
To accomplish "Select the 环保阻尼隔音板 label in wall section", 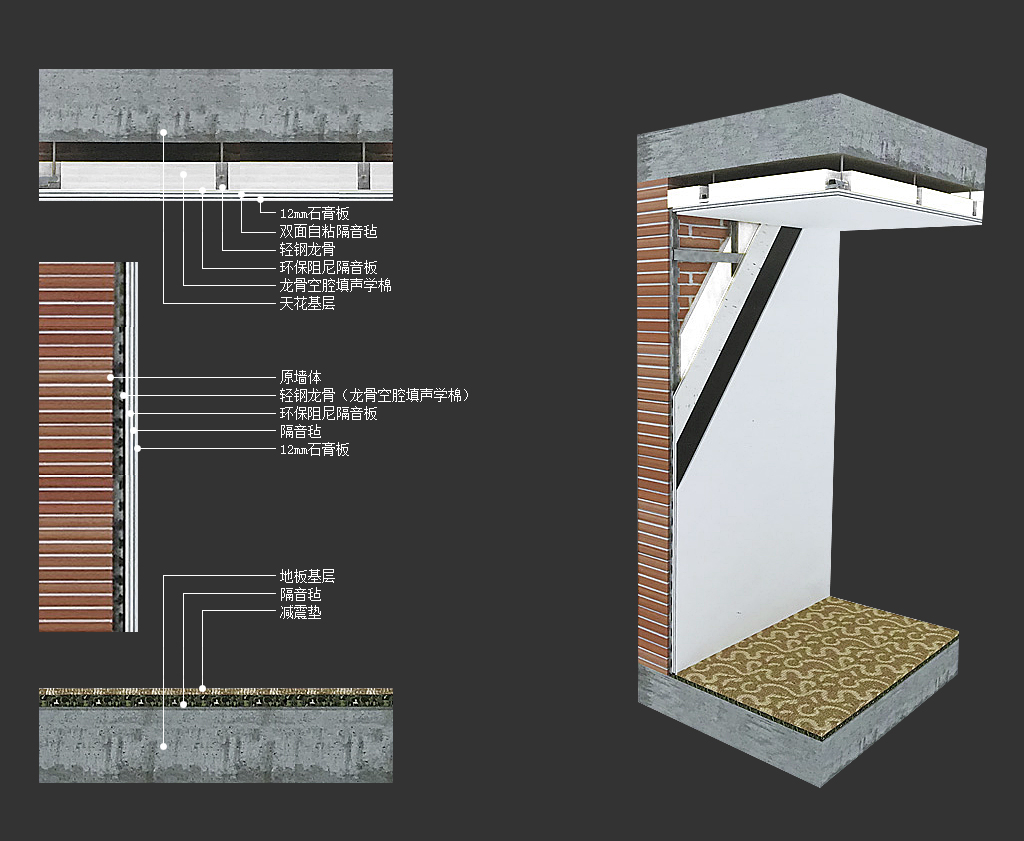I will coord(328,414).
